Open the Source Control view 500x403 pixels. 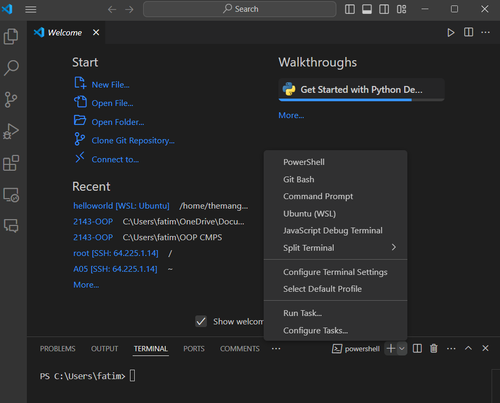tap(11, 100)
